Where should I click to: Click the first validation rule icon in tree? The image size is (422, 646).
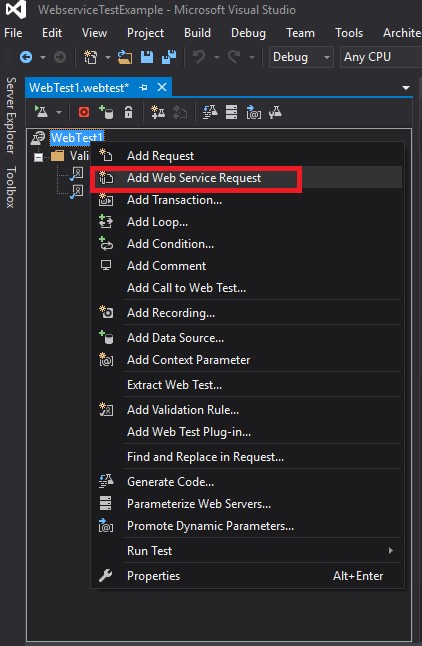(x=77, y=173)
